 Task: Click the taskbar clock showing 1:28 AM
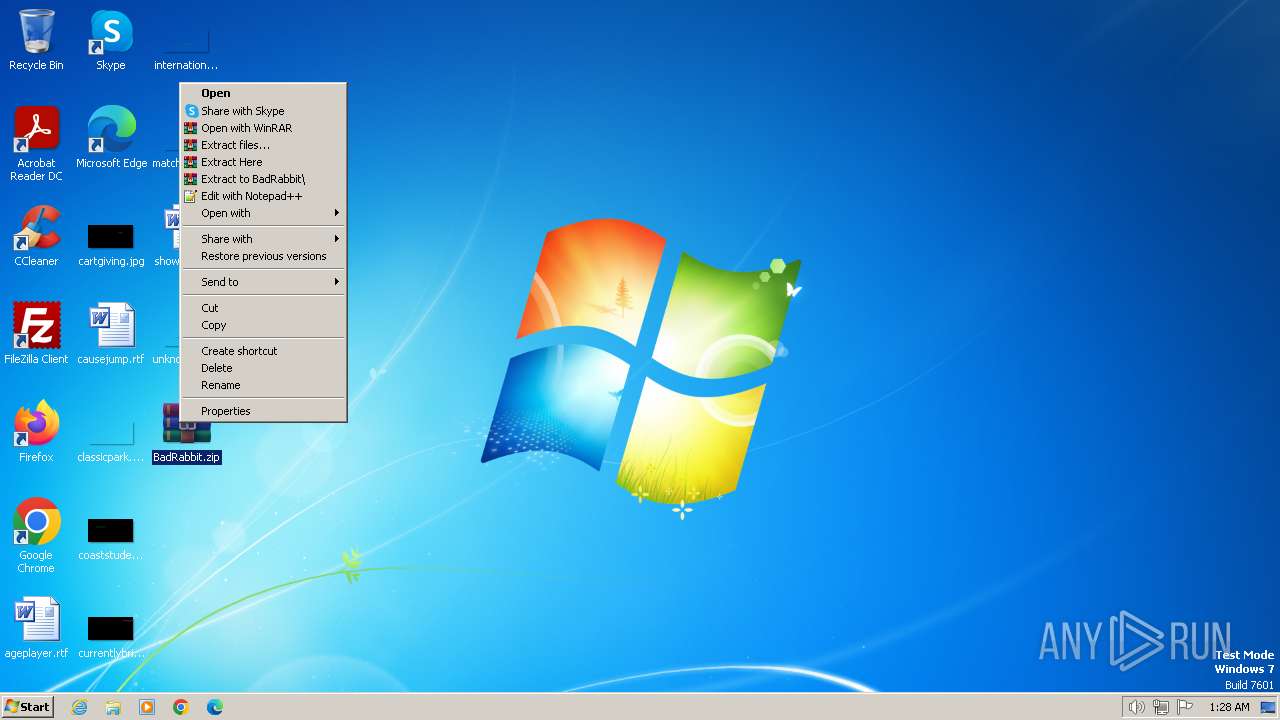[1229, 707]
